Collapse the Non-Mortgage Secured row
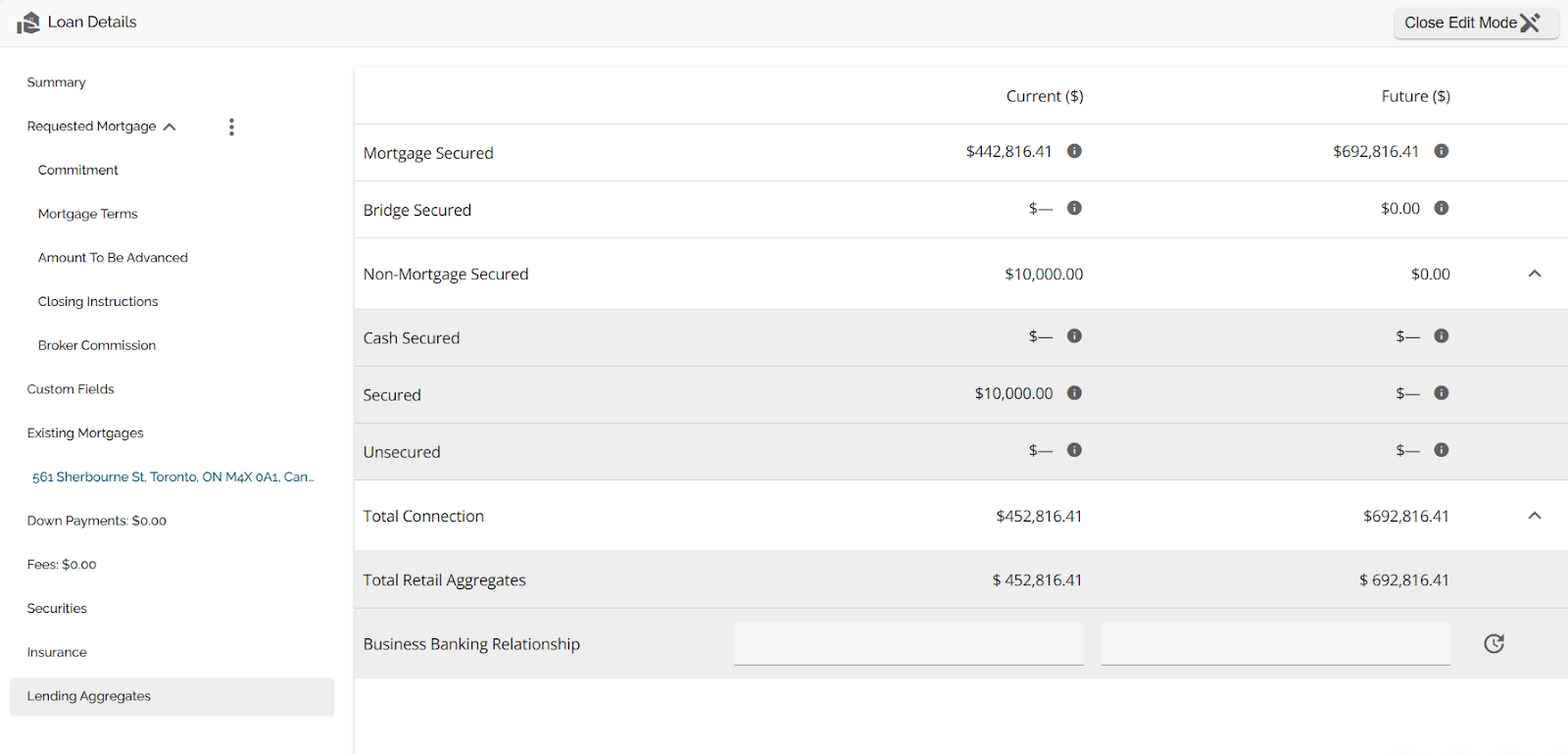The image size is (1568, 754). click(1535, 274)
